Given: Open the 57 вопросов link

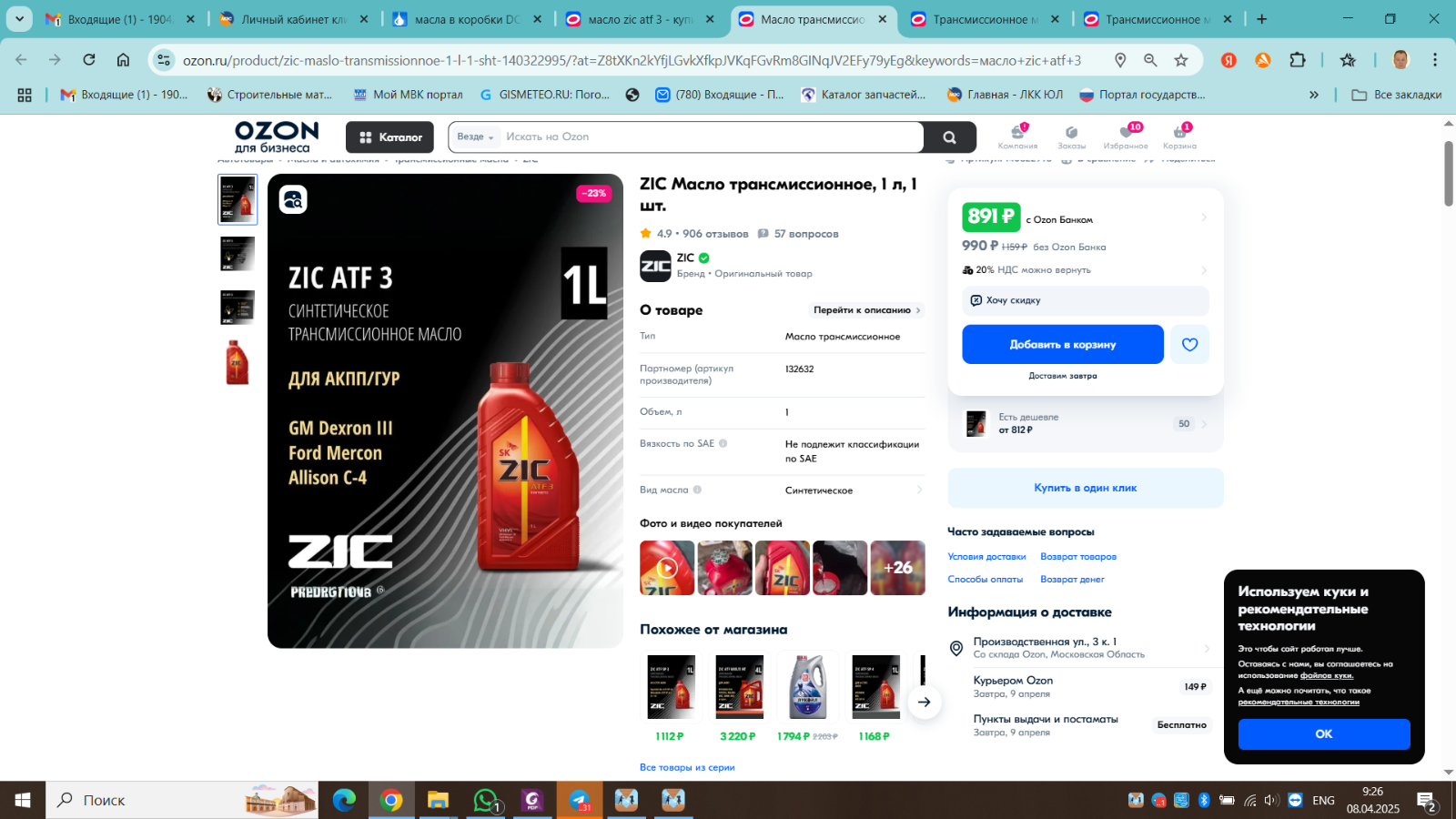Looking at the screenshot, I should click(x=806, y=234).
